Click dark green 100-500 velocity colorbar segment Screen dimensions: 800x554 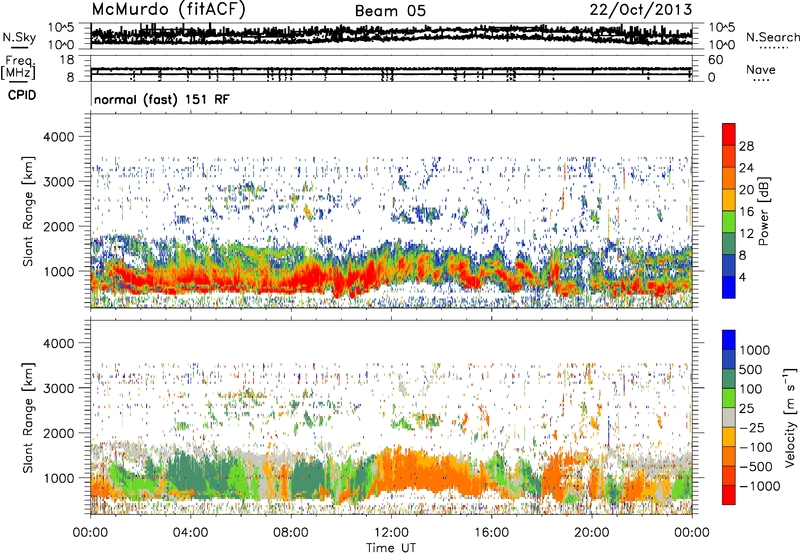[729, 379]
